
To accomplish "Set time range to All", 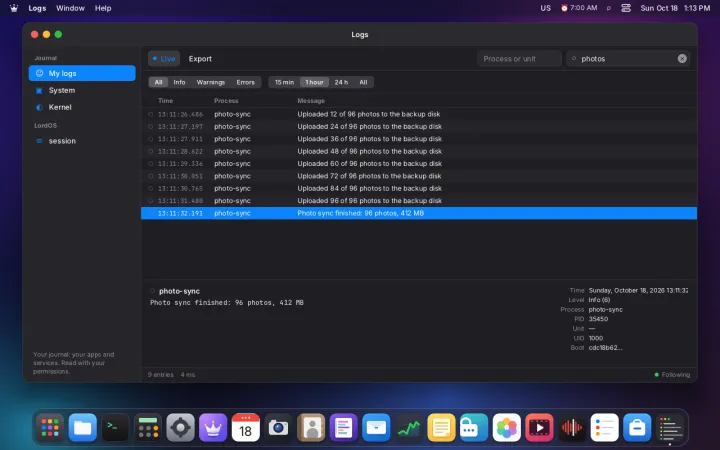I will coord(363,82).
